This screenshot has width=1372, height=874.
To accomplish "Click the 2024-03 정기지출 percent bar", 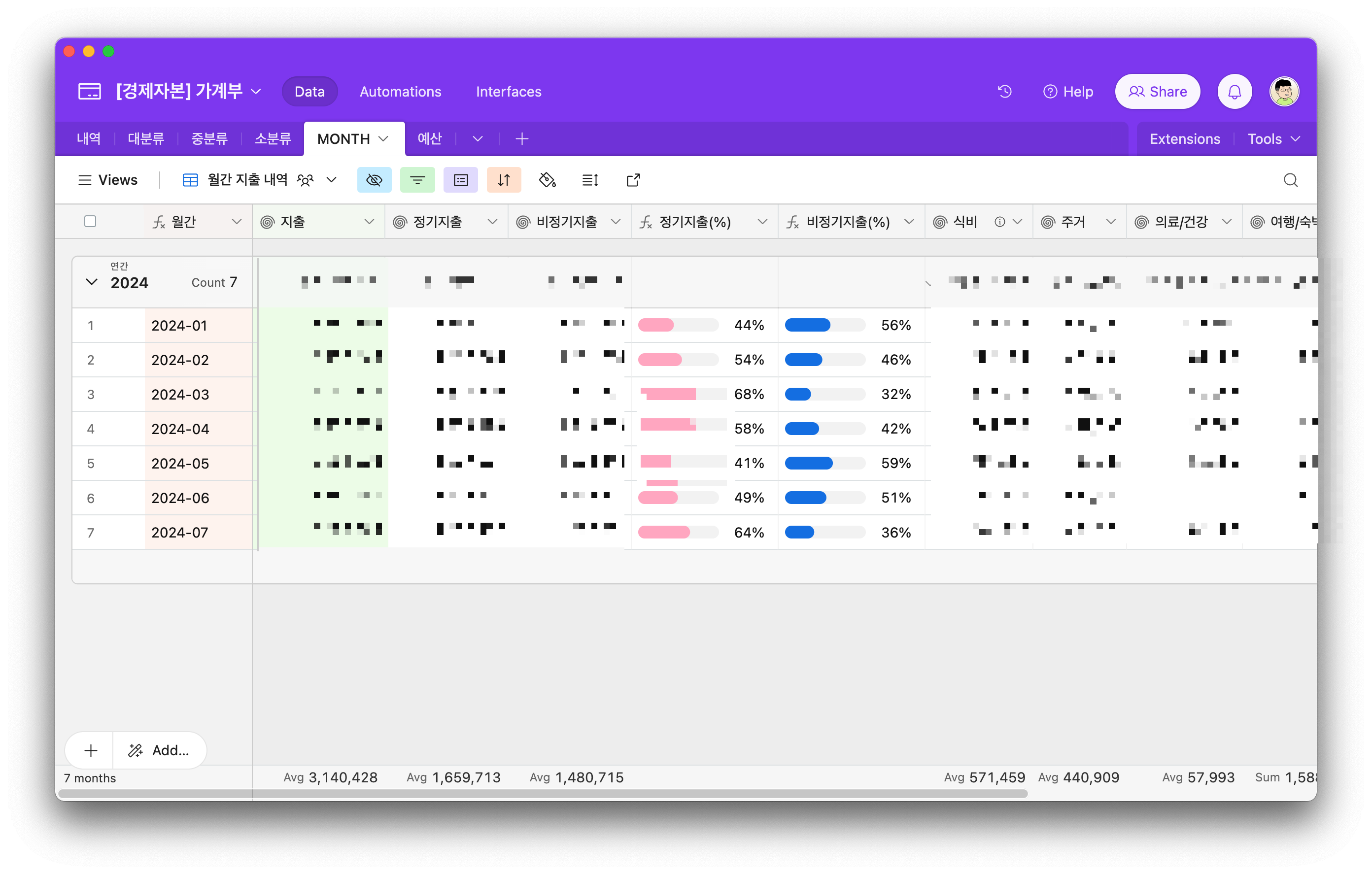I will click(678, 394).
